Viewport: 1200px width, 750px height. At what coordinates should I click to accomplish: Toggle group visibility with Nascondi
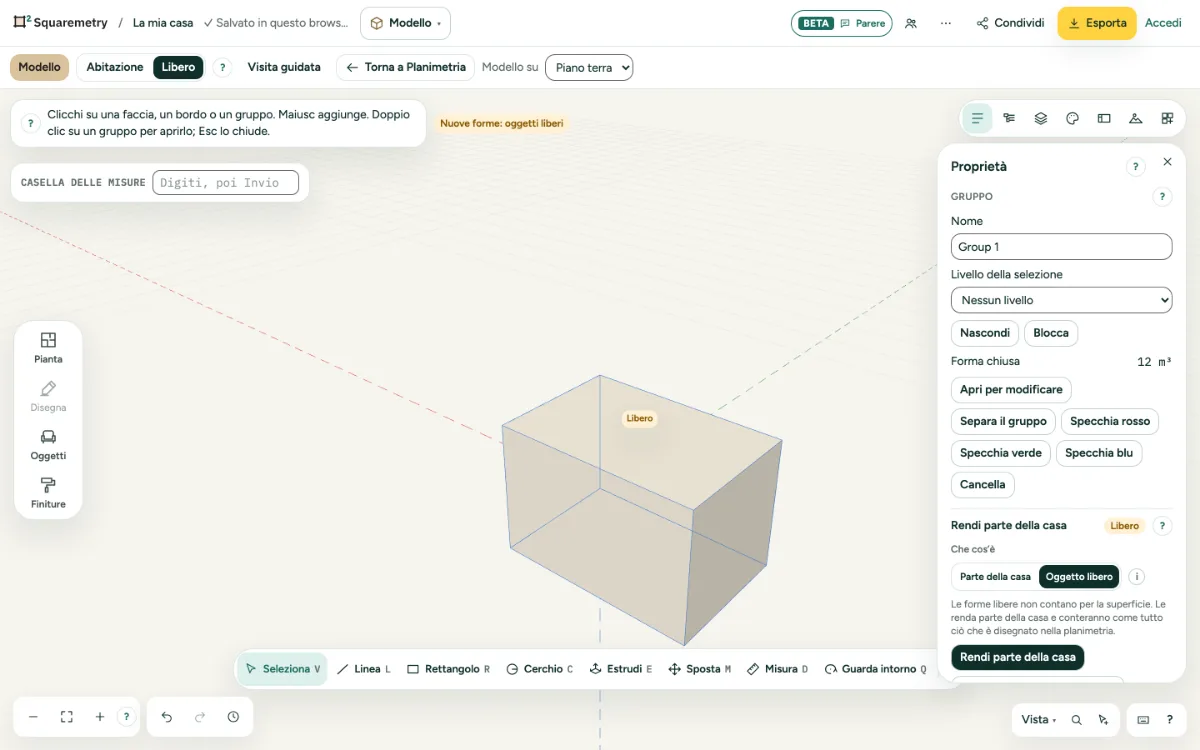point(985,333)
